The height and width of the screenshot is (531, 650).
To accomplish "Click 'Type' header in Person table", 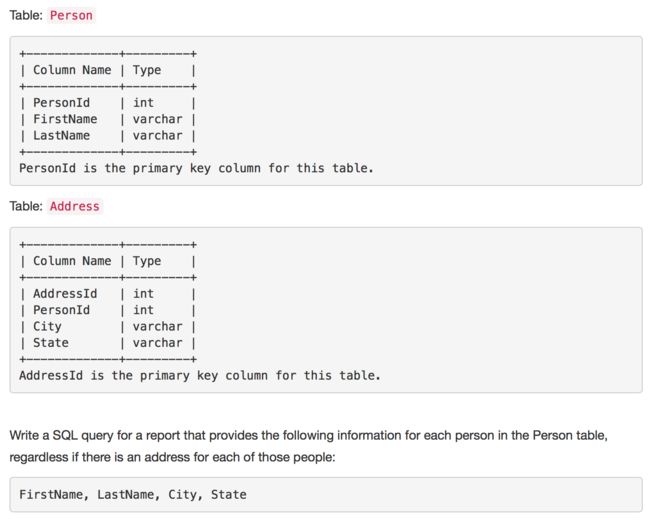I will pos(147,70).
